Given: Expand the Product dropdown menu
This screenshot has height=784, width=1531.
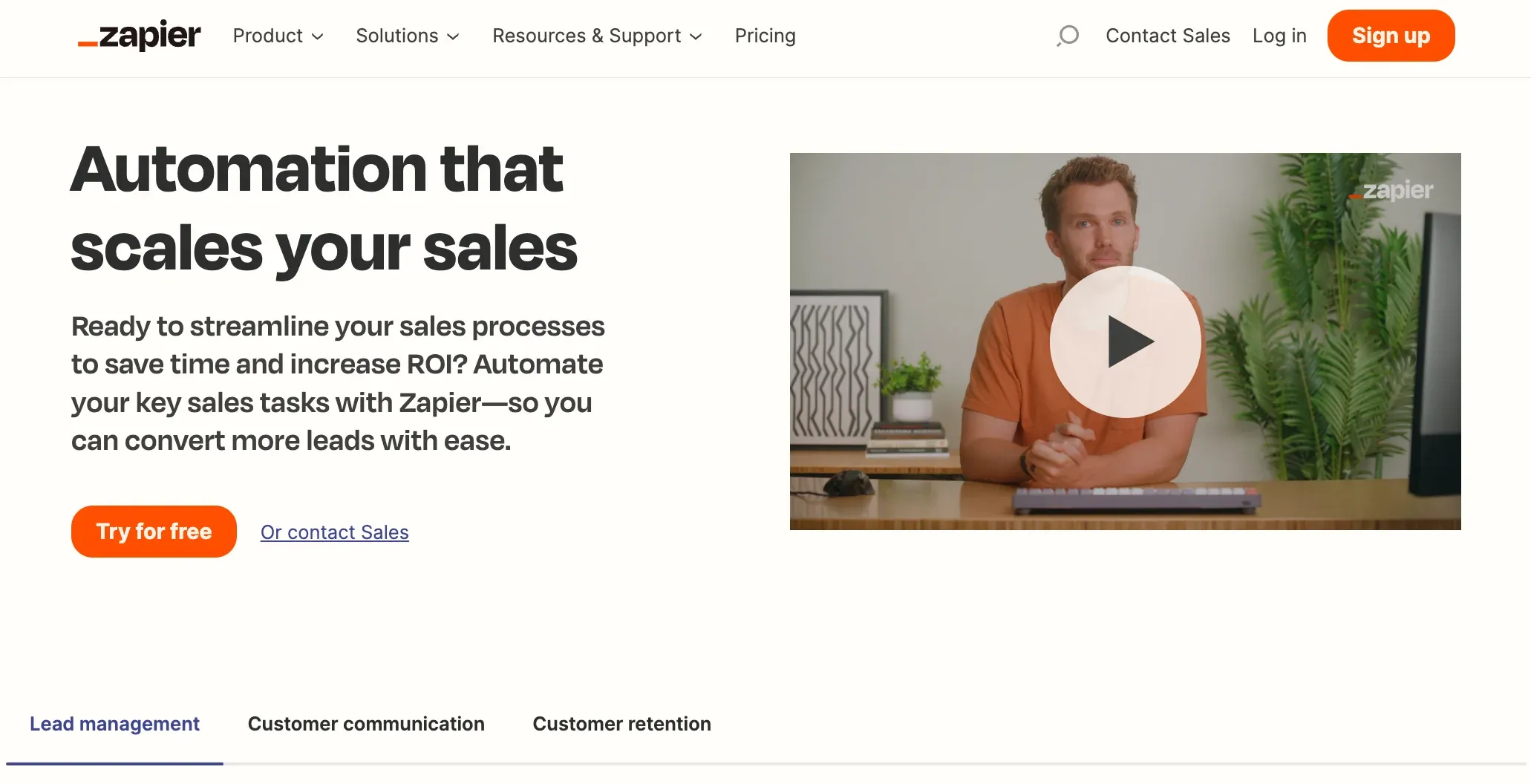Looking at the screenshot, I should pos(278,36).
